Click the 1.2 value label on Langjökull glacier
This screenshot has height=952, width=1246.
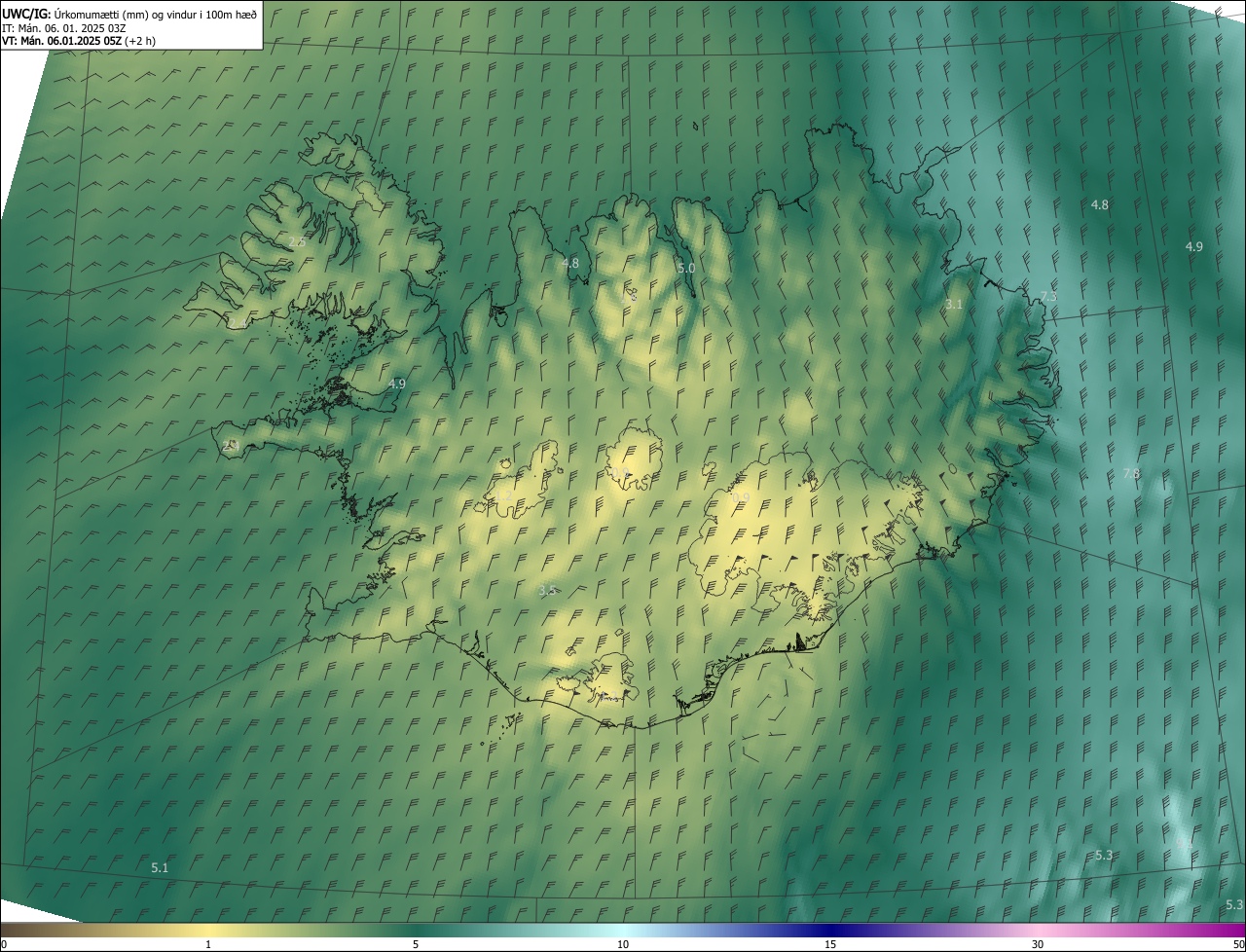click(x=503, y=495)
